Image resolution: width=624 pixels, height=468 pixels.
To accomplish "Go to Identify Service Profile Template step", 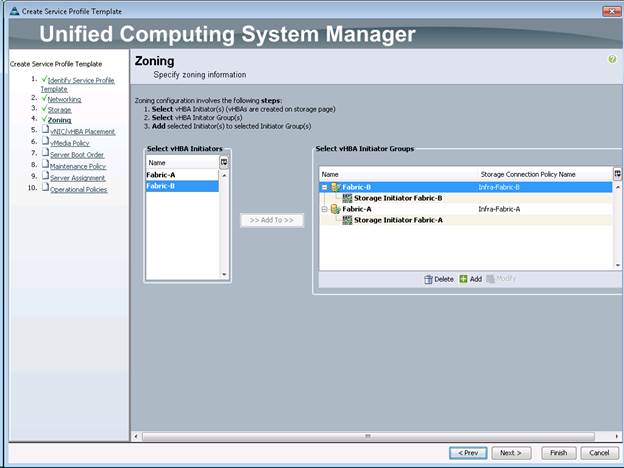I will tap(78, 85).
